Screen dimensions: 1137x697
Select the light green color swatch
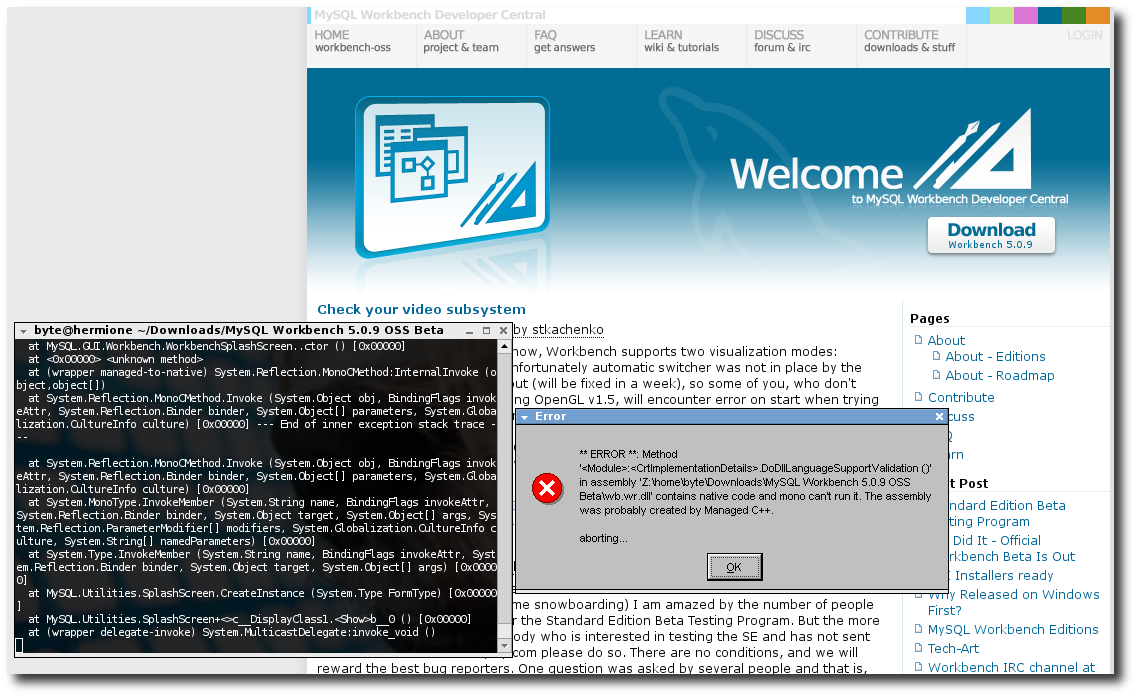click(x=1001, y=15)
